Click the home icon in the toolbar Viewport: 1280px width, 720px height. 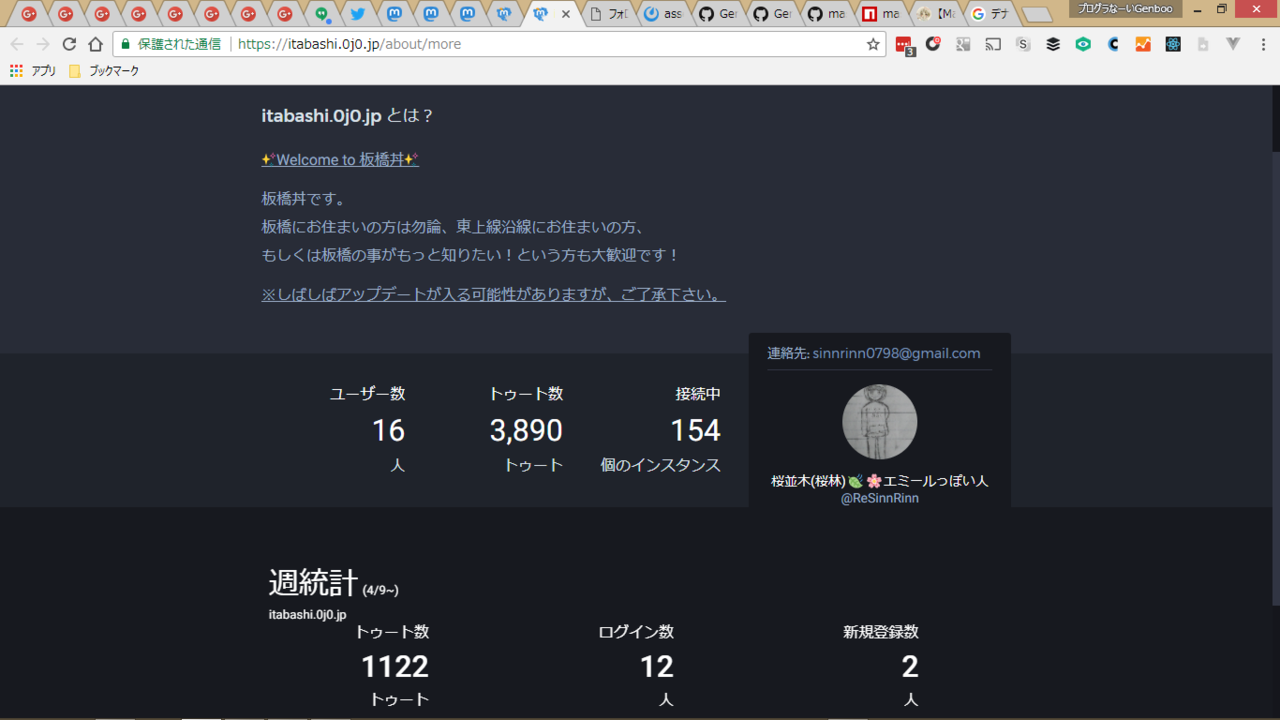coord(95,44)
